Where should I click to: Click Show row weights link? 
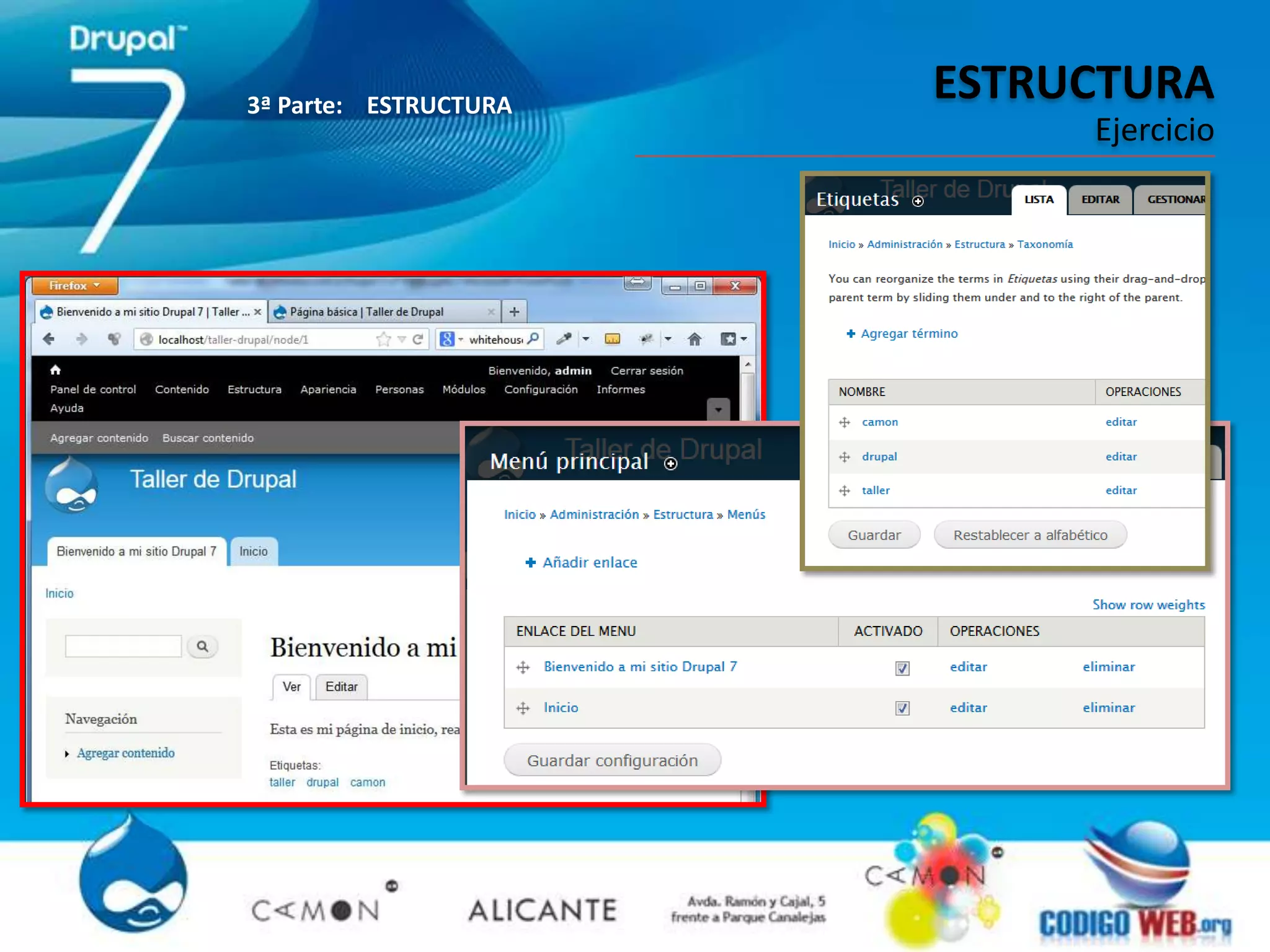pyautogui.click(x=1148, y=604)
